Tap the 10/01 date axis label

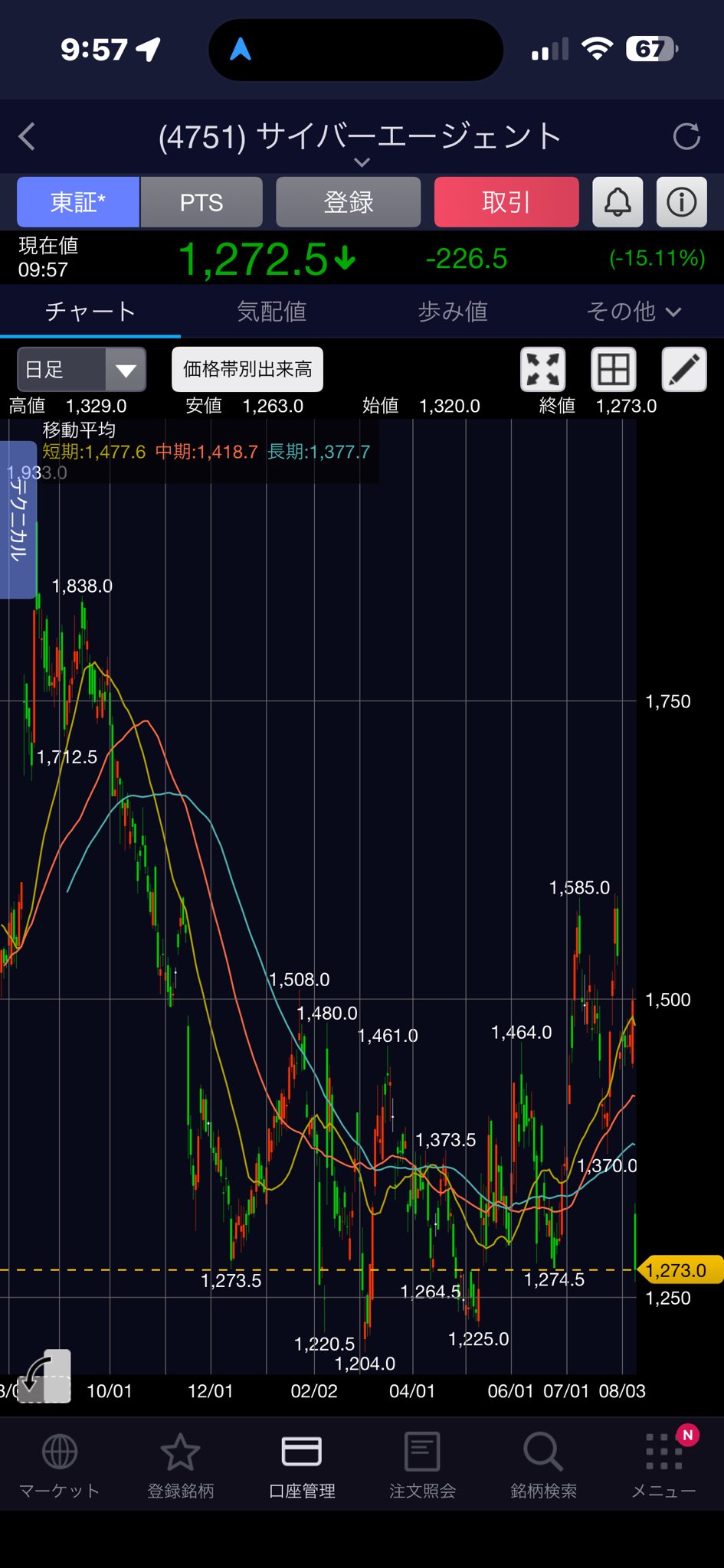click(x=110, y=1391)
